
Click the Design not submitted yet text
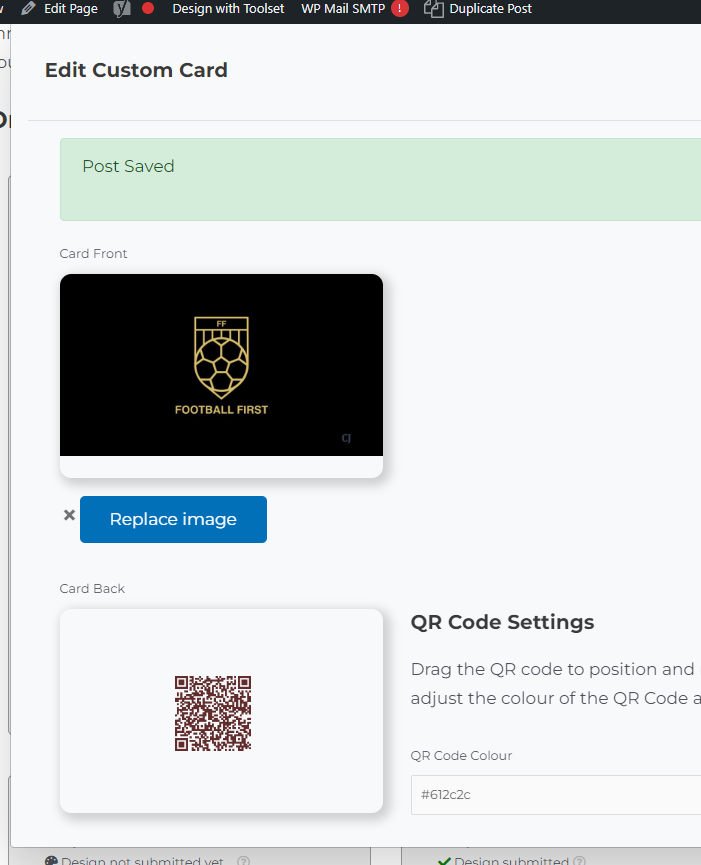142,861
